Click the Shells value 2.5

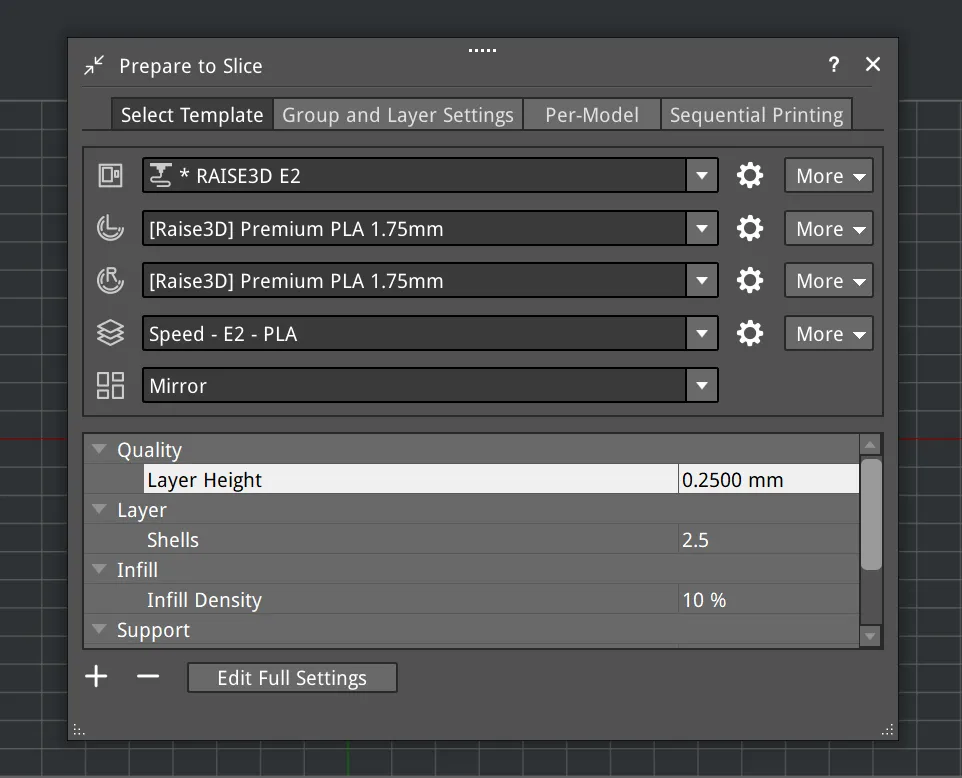[768, 539]
